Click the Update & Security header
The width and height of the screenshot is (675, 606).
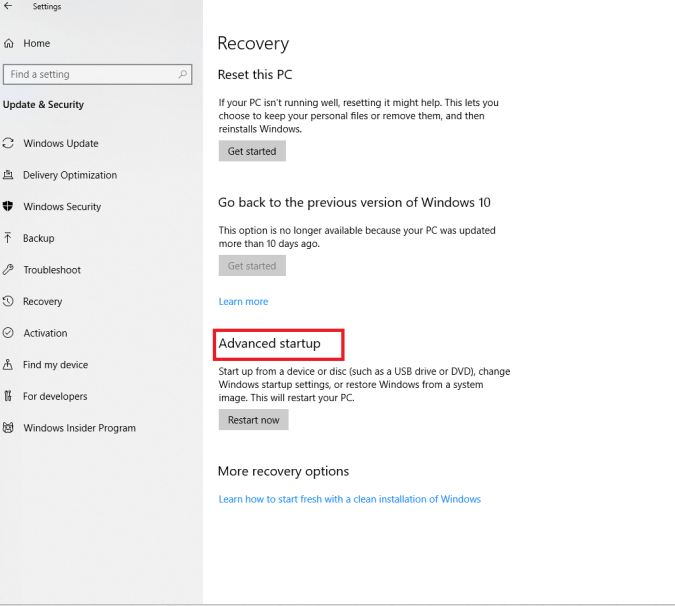(x=43, y=105)
